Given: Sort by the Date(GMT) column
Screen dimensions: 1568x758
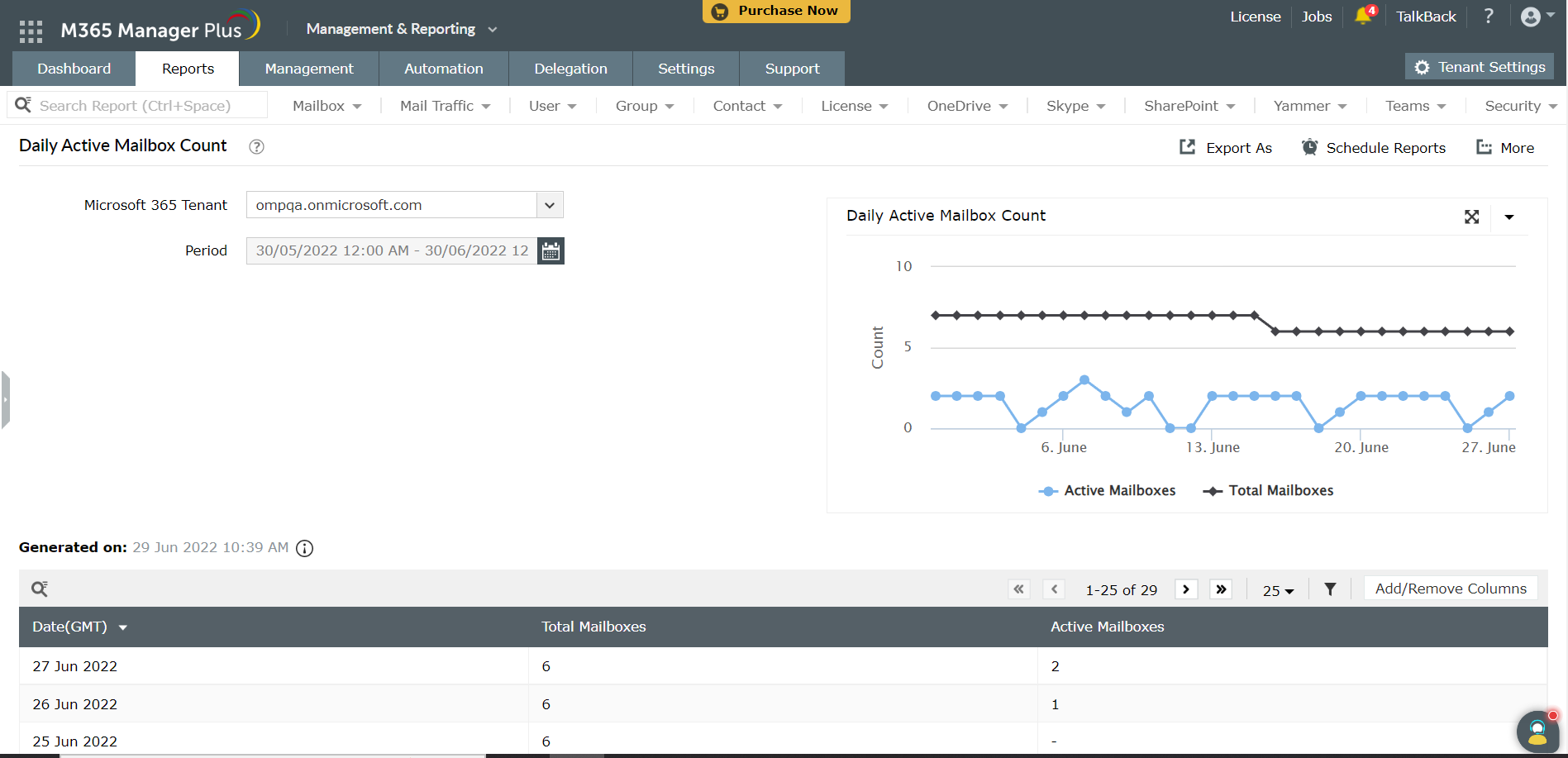Looking at the screenshot, I should point(79,627).
